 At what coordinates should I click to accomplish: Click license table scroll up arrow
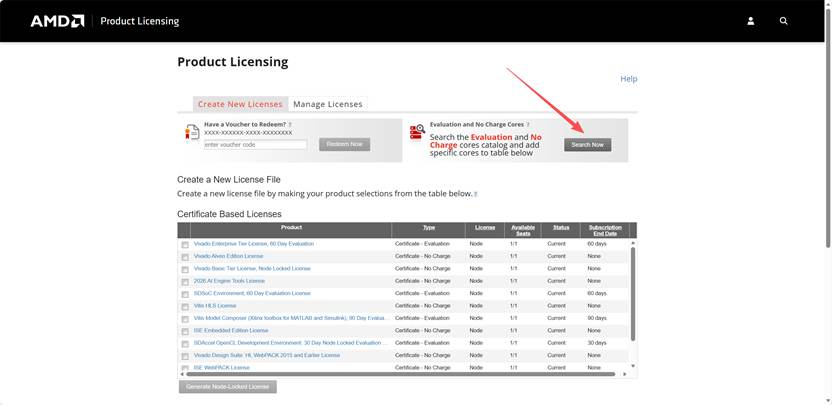click(x=632, y=243)
